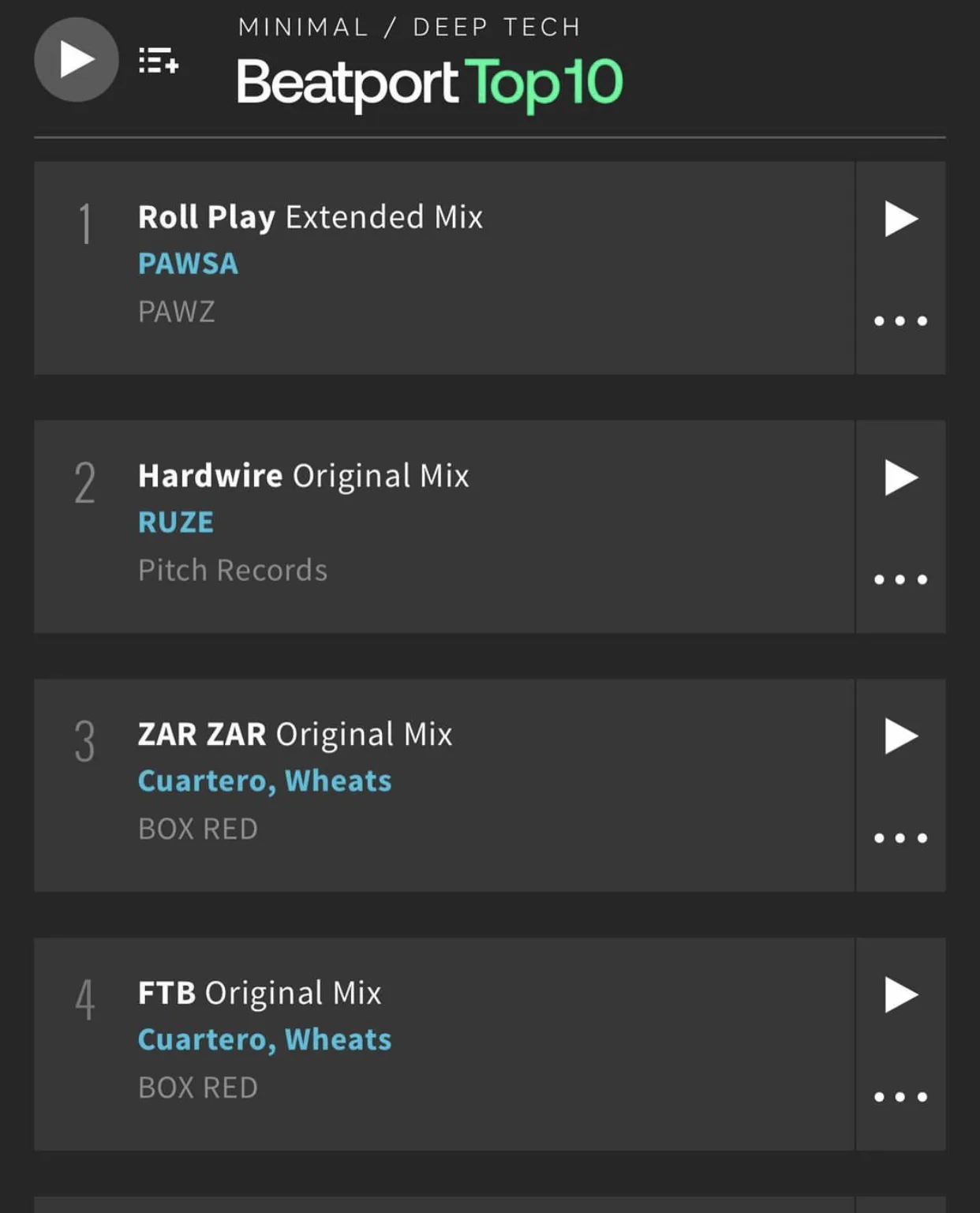Play the Roll Play track

(900, 219)
